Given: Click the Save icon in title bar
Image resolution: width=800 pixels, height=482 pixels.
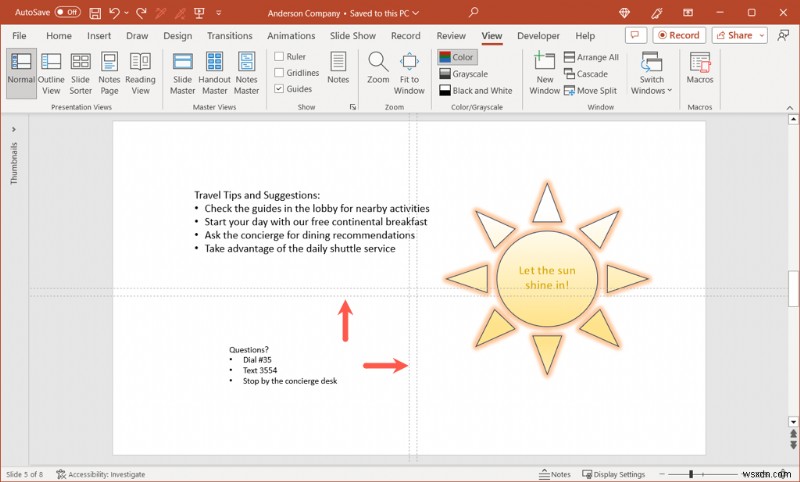Looking at the screenshot, I should pyautogui.click(x=95, y=13).
